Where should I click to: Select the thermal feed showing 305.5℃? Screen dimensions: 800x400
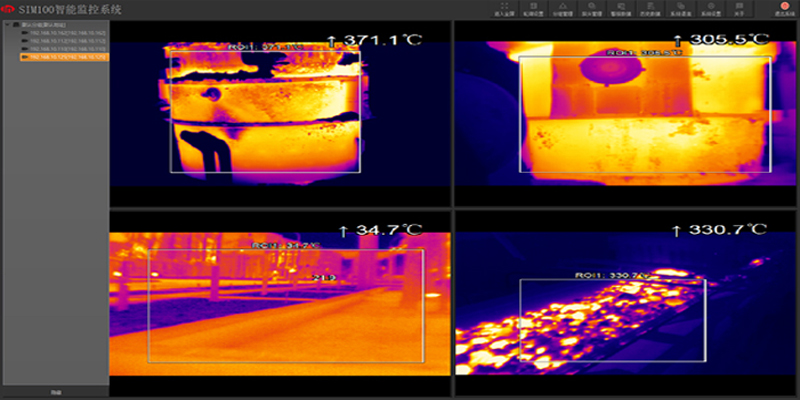coord(625,113)
